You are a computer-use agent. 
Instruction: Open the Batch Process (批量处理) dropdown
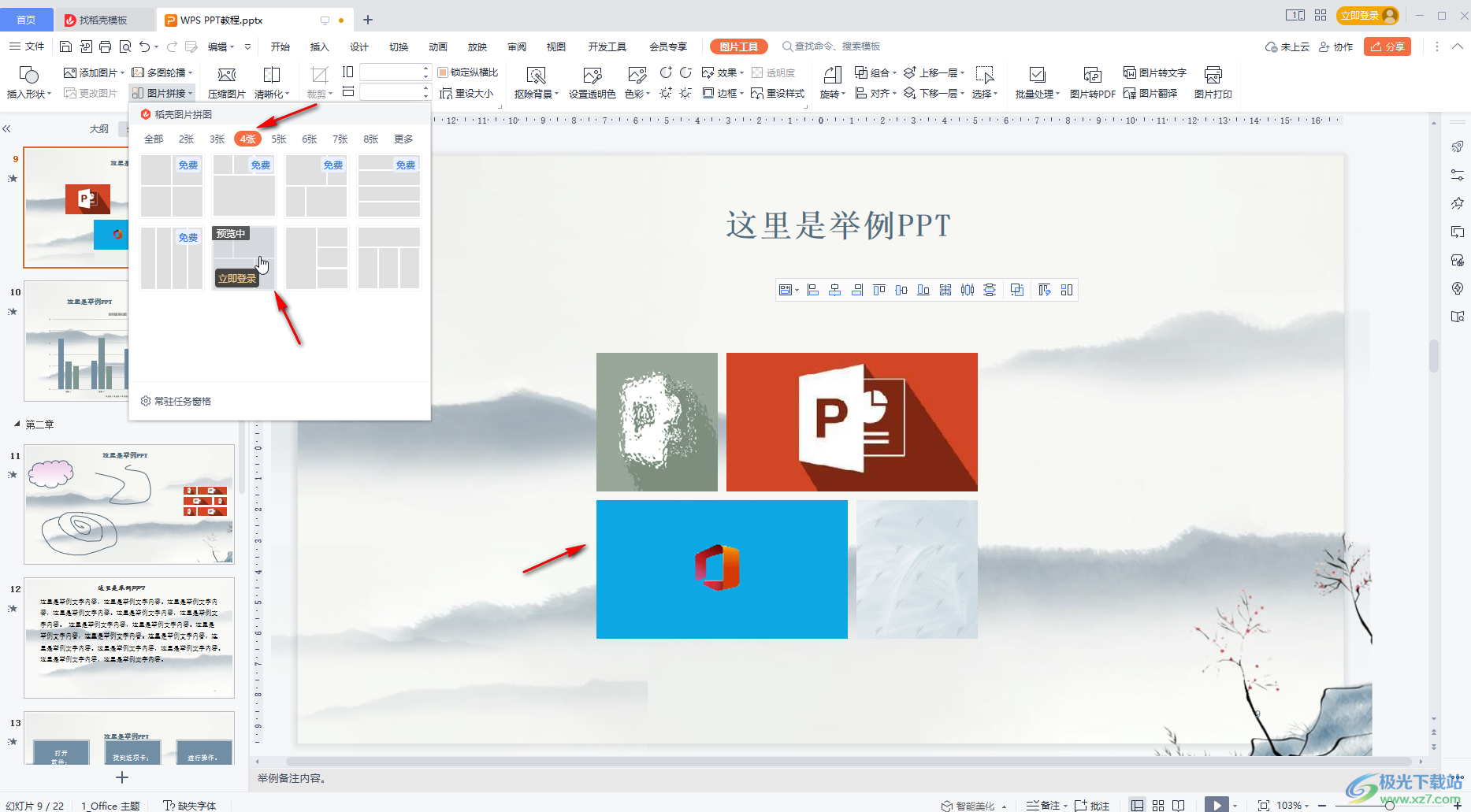(1037, 83)
